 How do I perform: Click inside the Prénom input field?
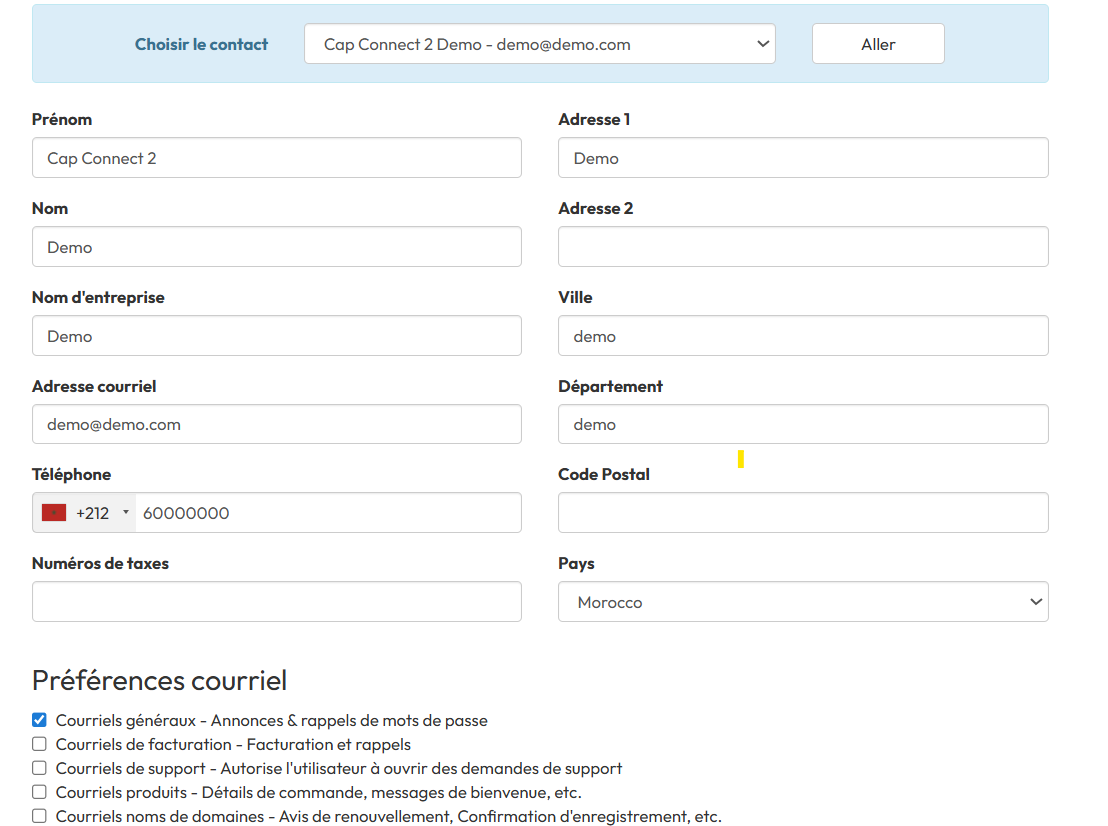(276, 157)
